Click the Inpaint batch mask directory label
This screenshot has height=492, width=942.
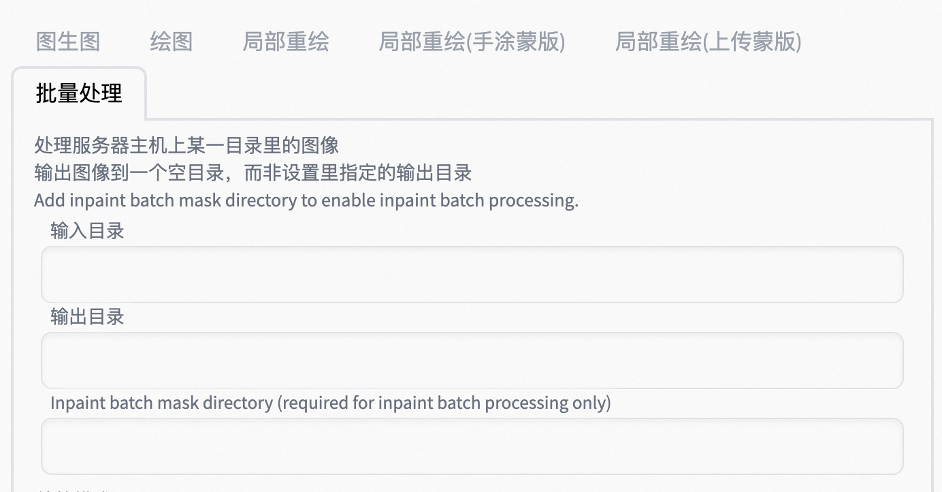[330, 403]
